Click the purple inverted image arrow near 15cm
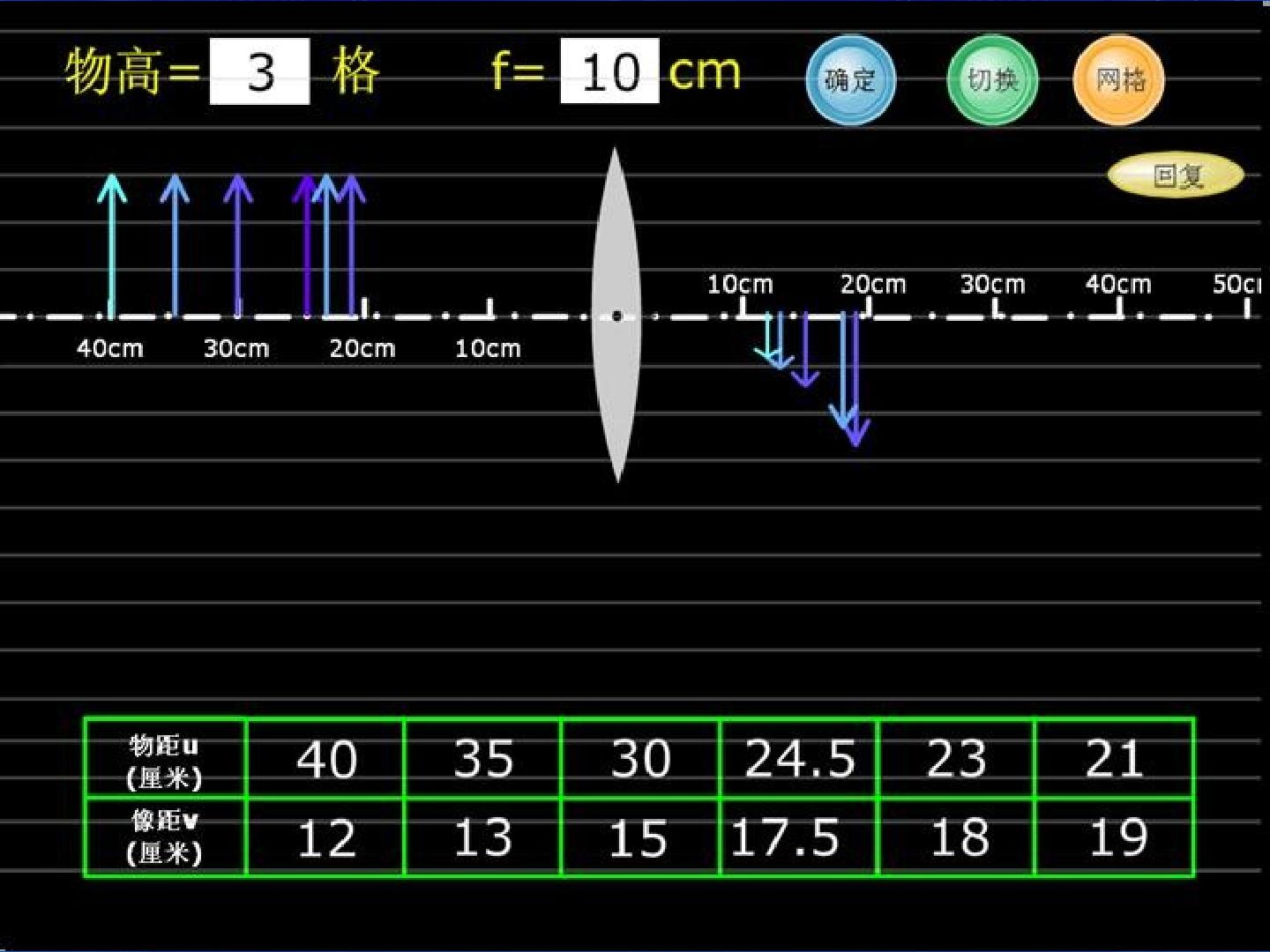Image resolution: width=1270 pixels, height=952 pixels. pos(805,350)
